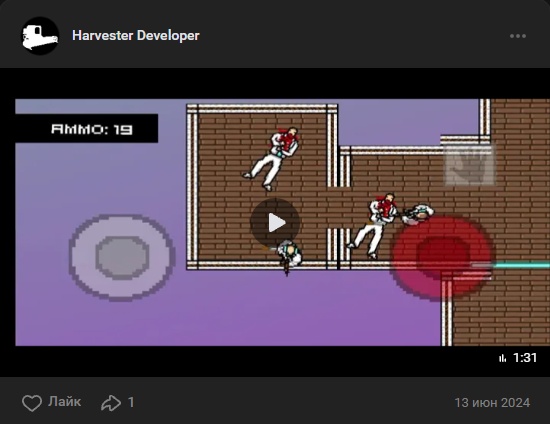550x424 pixels.
Task: Tap the red round fire button
Action: 442,258
